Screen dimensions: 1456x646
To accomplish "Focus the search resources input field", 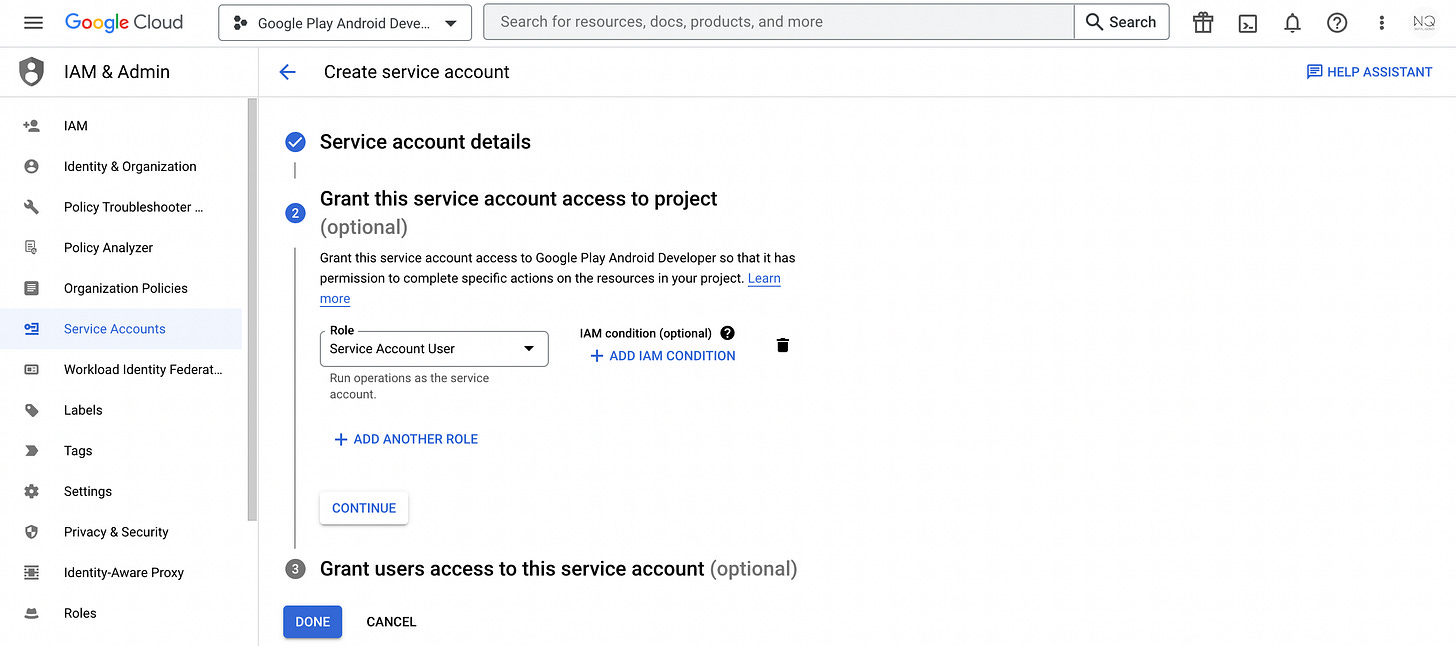I will click(778, 22).
